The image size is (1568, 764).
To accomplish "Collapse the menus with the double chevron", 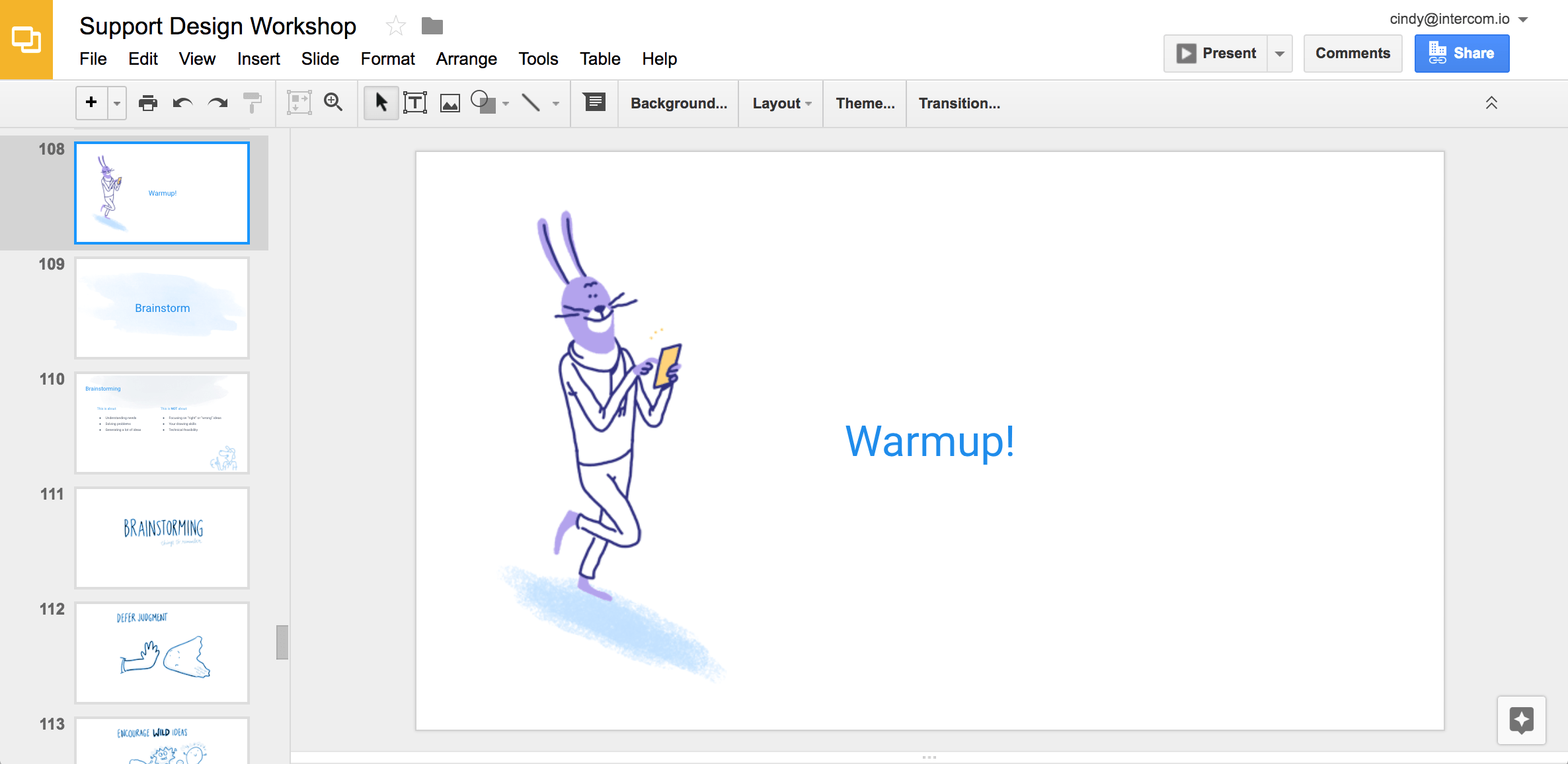I will [1491, 103].
